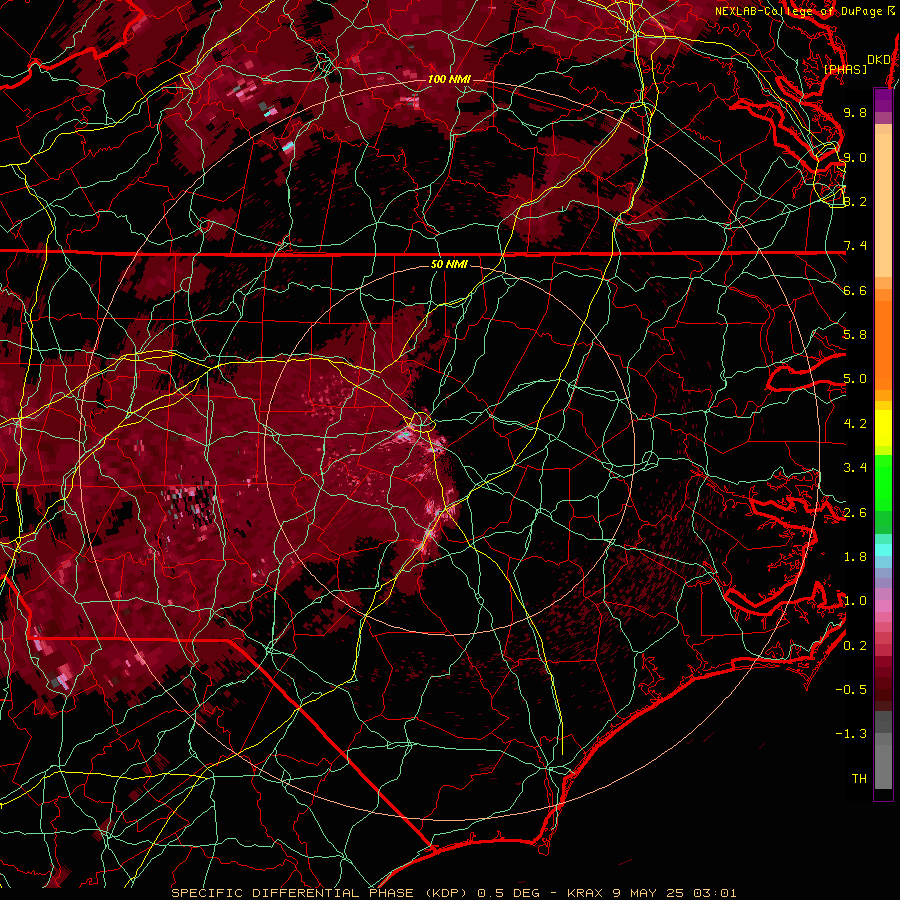Click the 9.0 value on color scale
Screen dimensions: 900x900
(x=855, y=157)
